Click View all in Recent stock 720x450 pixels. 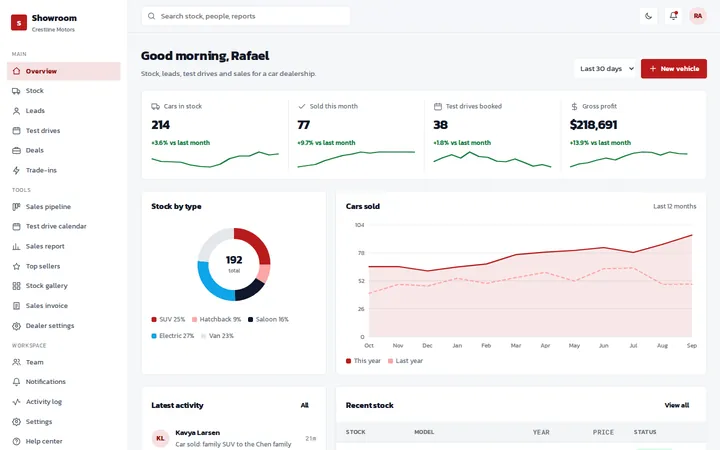677,405
